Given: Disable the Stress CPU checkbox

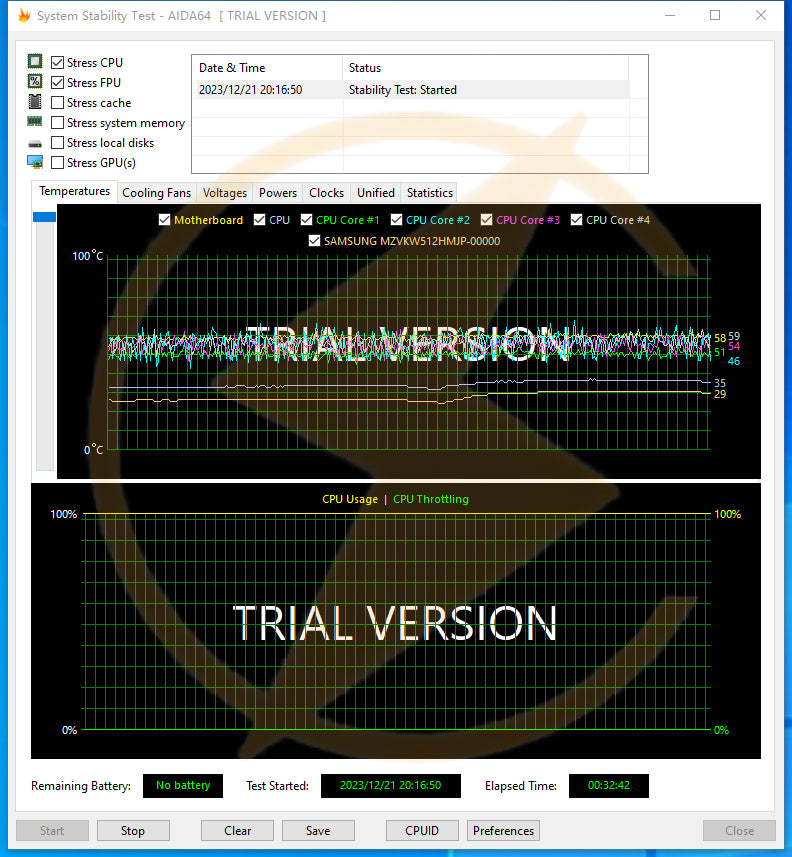Looking at the screenshot, I should 58,63.
